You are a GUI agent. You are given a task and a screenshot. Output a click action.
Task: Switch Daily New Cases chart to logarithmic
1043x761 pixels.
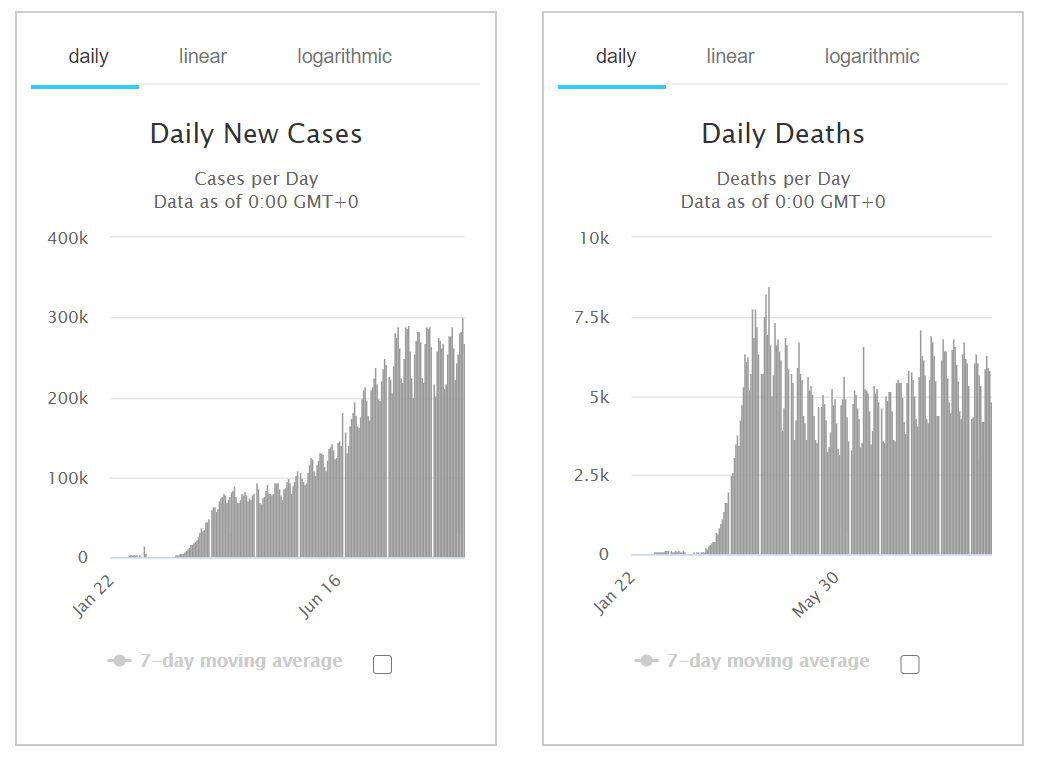coord(345,57)
